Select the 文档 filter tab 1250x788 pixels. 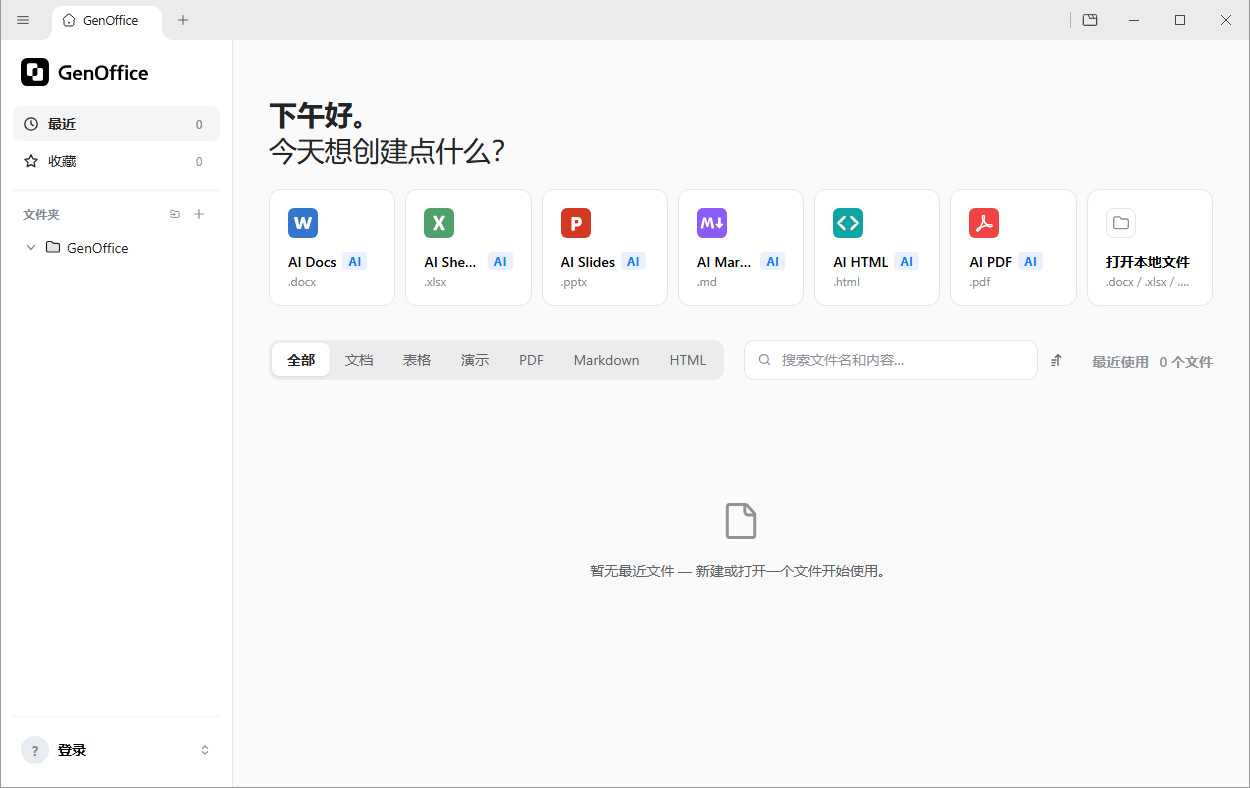(x=359, y=360)
